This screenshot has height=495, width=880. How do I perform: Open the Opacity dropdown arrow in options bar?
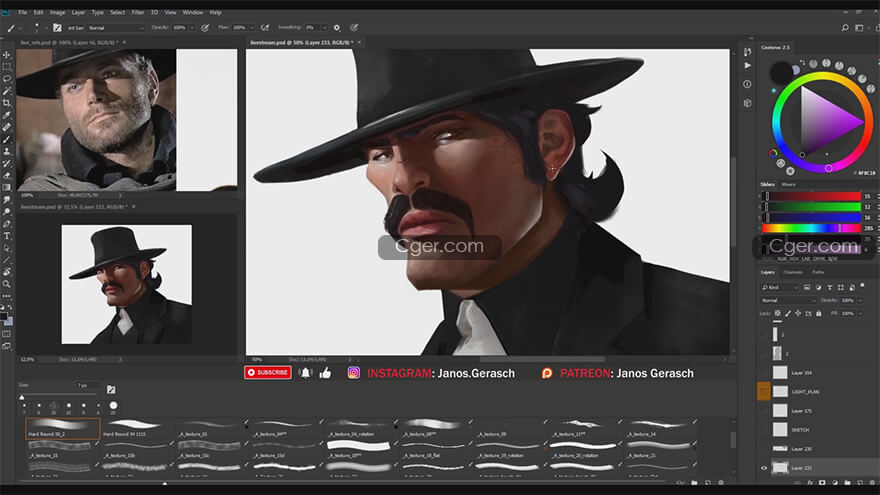(191, 28)
